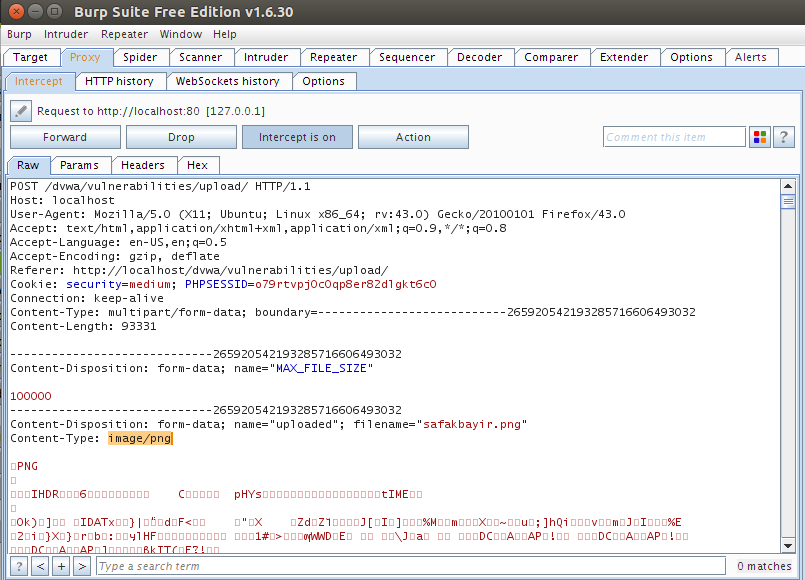Open the Burp menu
805x580 pixels.
20,34
